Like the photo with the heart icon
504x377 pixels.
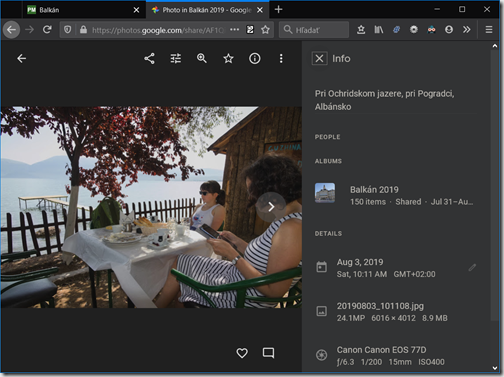coord(242,353)
